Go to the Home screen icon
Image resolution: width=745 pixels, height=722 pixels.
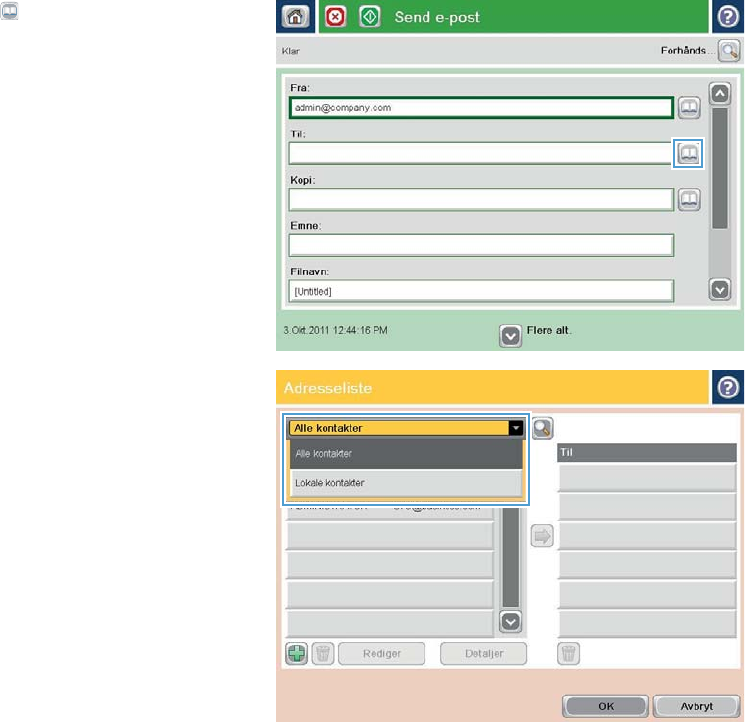pos(295,17)
